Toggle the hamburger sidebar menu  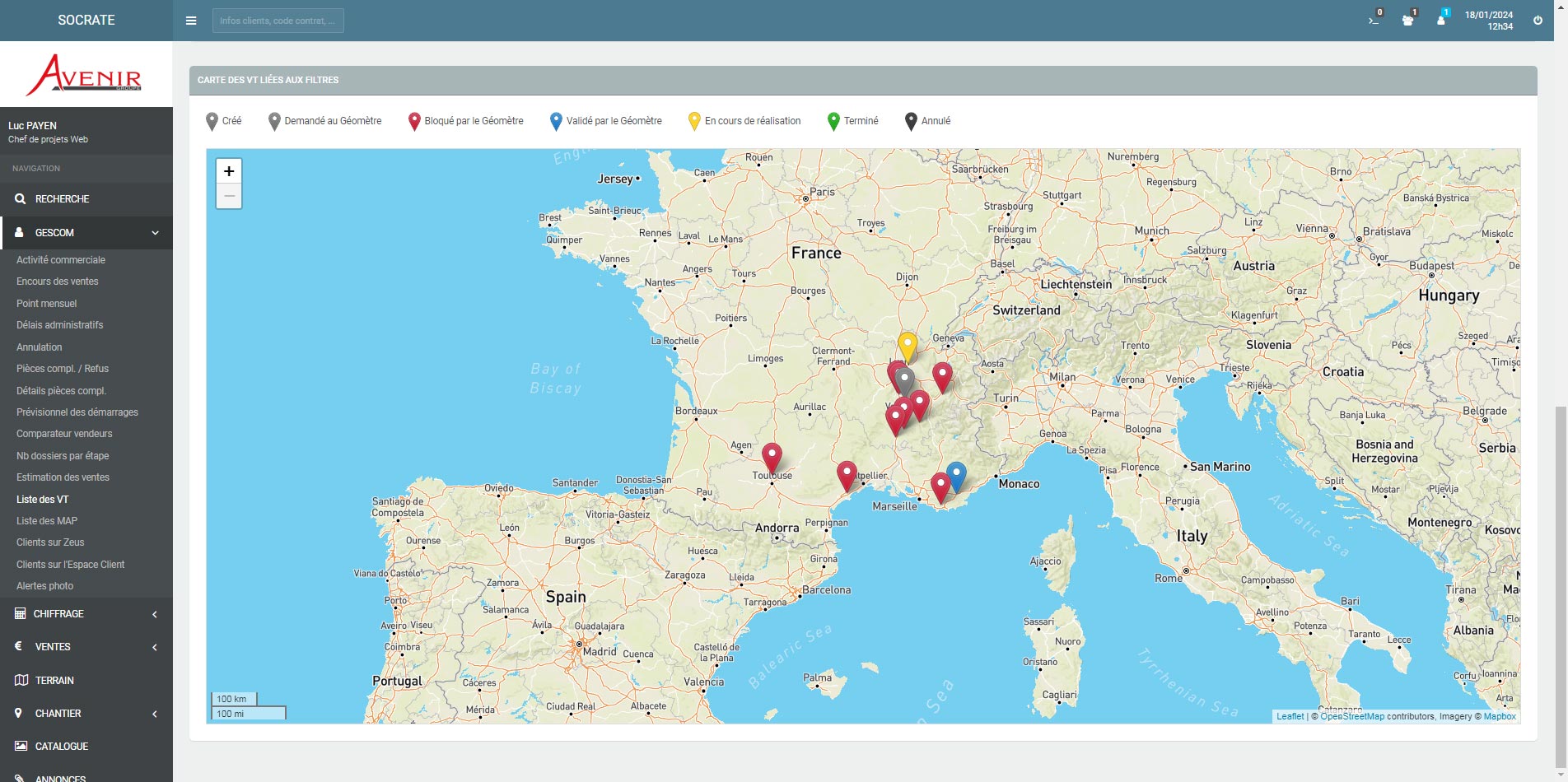pyautogui.click(x=191, y=21)
